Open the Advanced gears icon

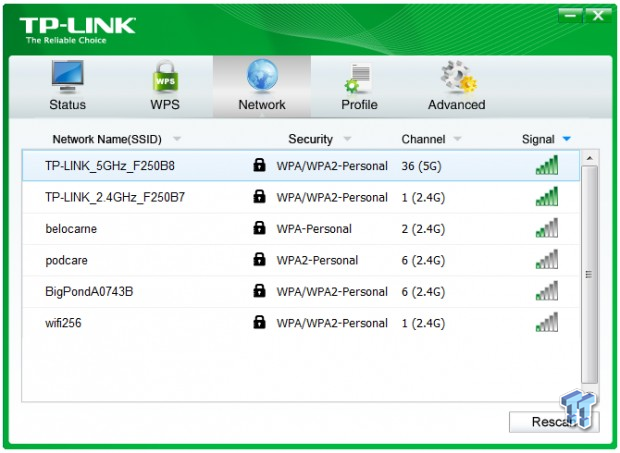[459, 76]
